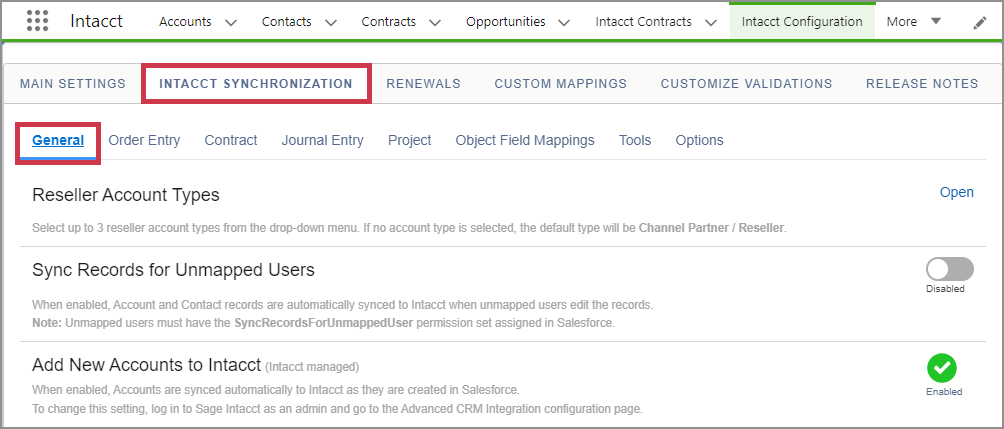View the Release Notes tab

point(922,84)
